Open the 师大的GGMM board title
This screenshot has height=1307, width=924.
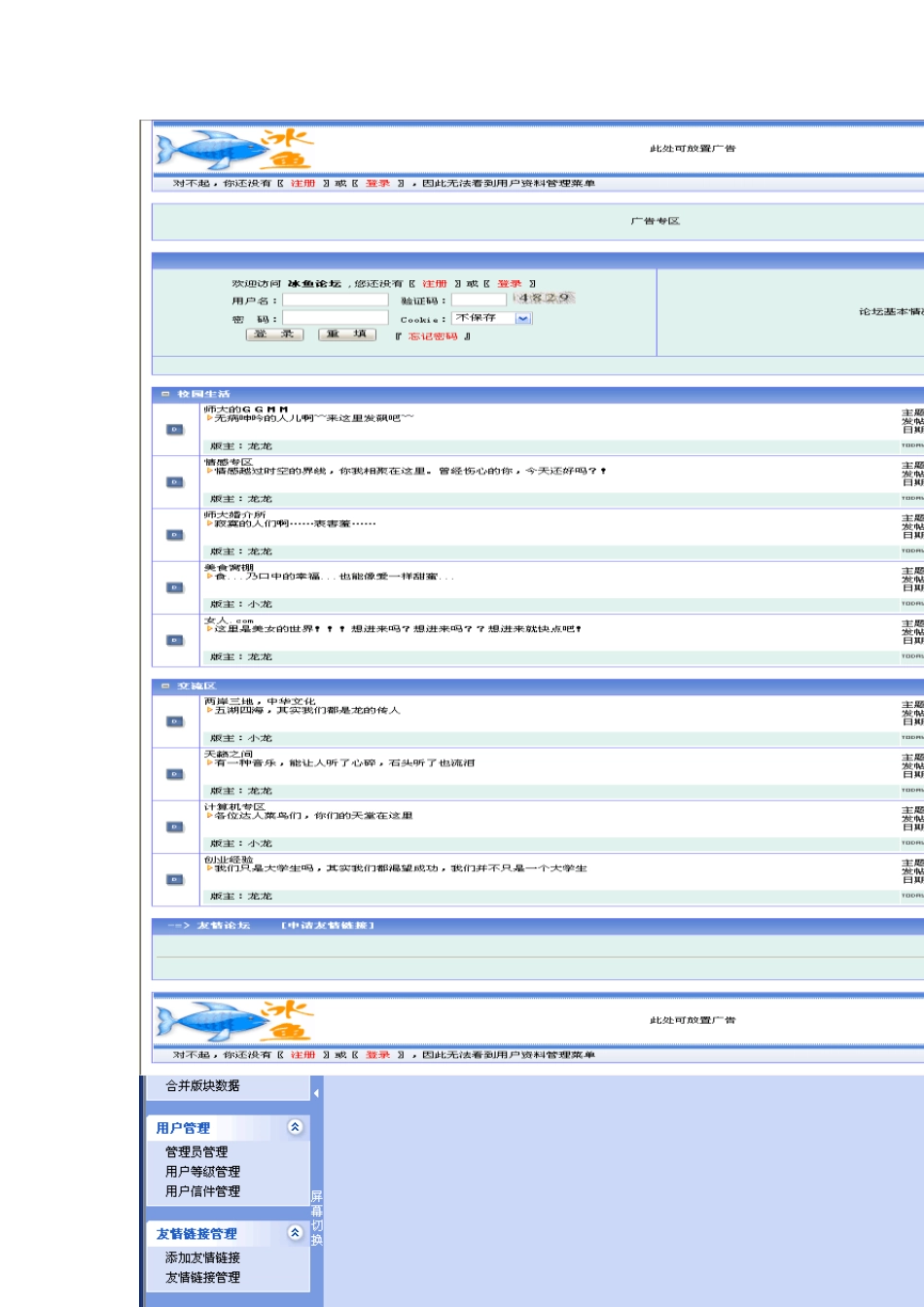pos(246,409)
